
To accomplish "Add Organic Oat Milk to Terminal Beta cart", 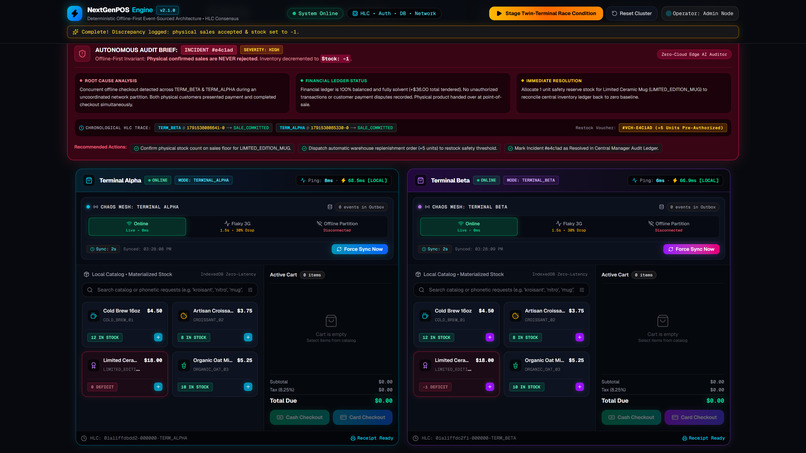I will [x=579, y=387].
